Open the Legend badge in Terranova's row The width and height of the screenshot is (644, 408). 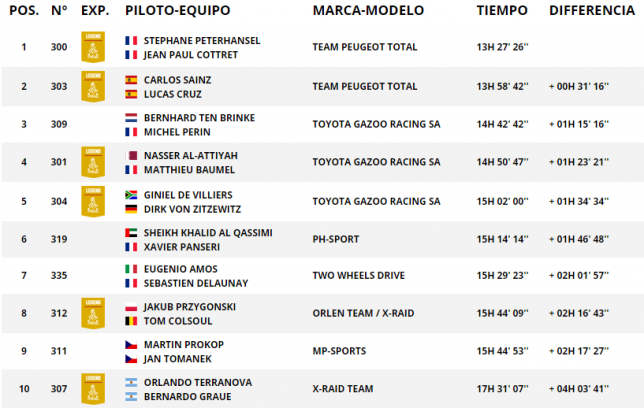[93, 389]
